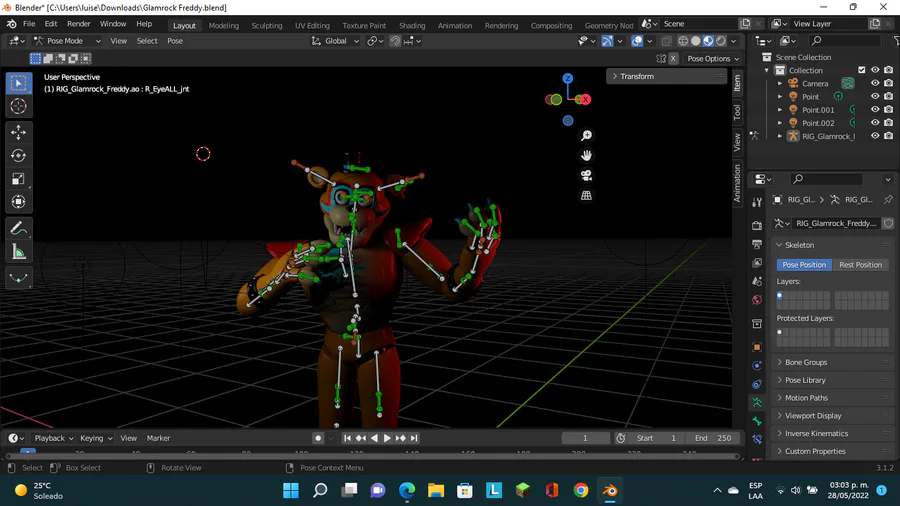
Task: Open the Render properties tab icon
Action: (757, 225)
